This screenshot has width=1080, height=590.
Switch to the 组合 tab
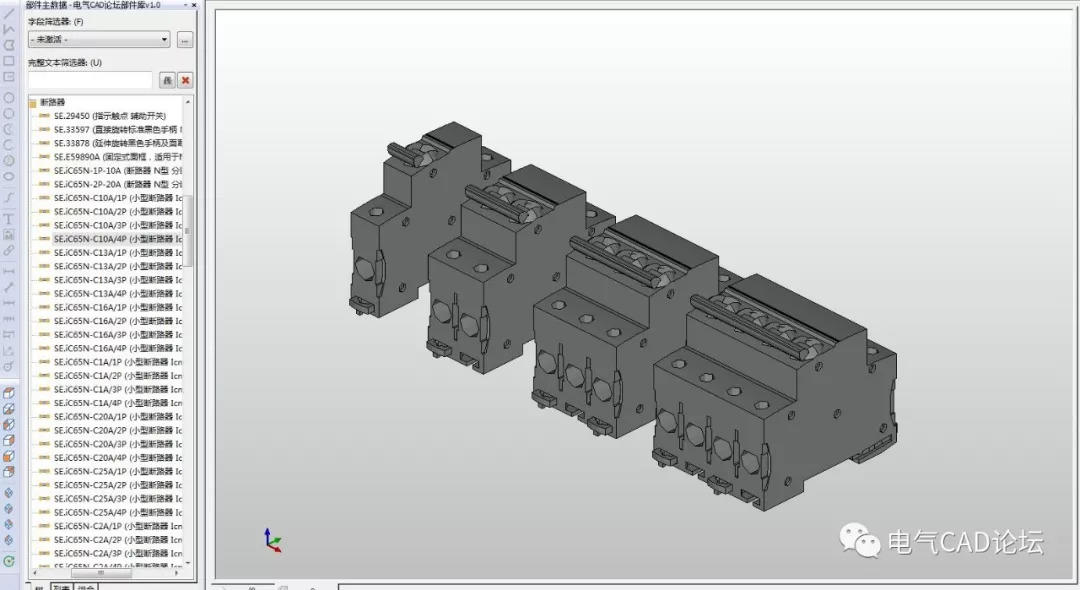(86, 586)
